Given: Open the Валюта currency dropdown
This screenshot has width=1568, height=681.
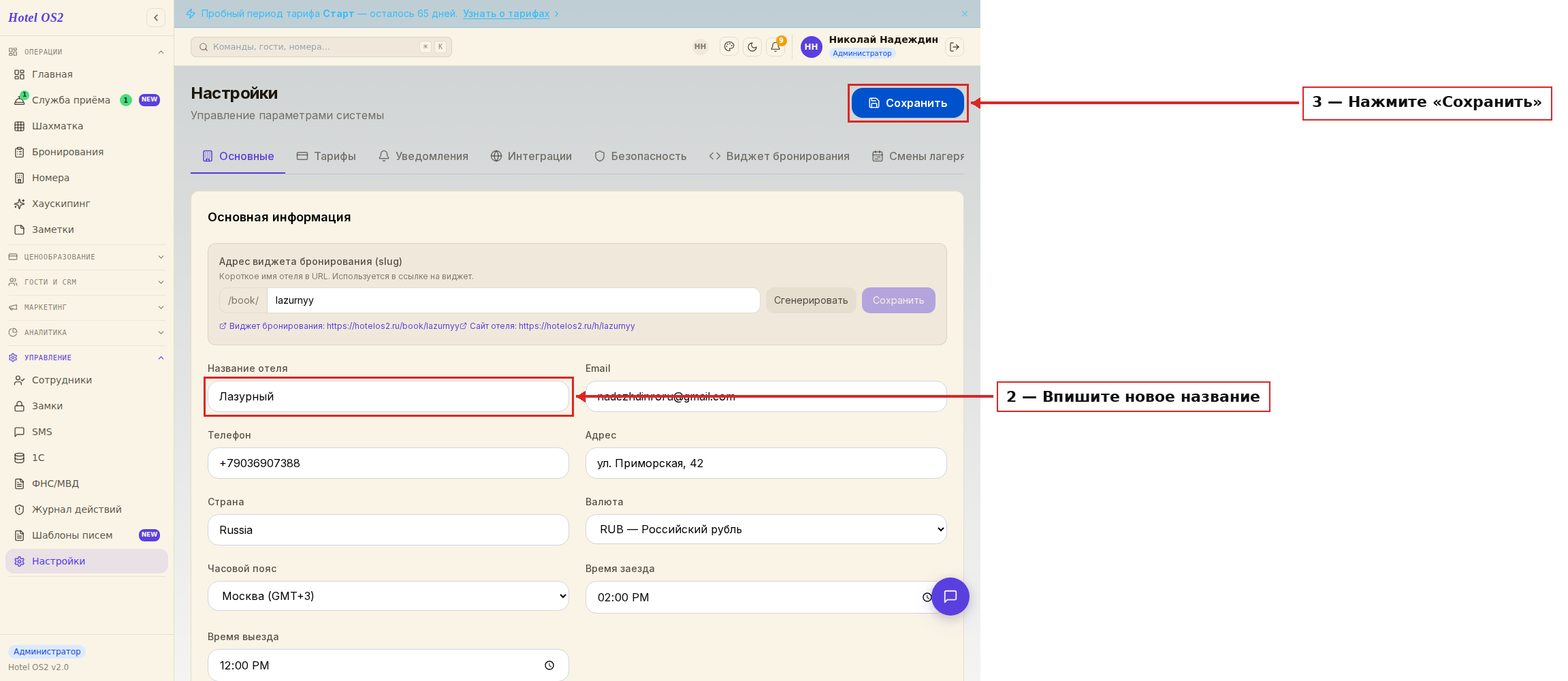Looking at the screenshot, I should pyautogui.click(x=766, y=529).
